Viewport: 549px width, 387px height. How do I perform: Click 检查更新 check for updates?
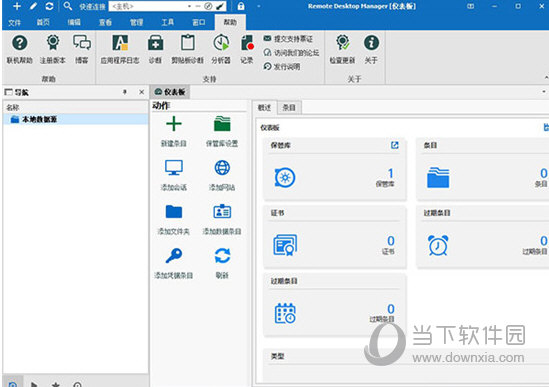click(342, 49)
